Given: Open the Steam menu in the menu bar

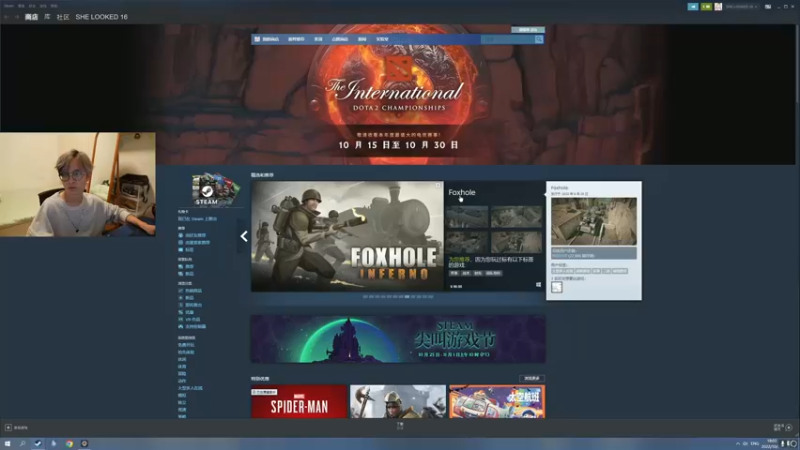Looking at the screenshot, I should point(9,6).
